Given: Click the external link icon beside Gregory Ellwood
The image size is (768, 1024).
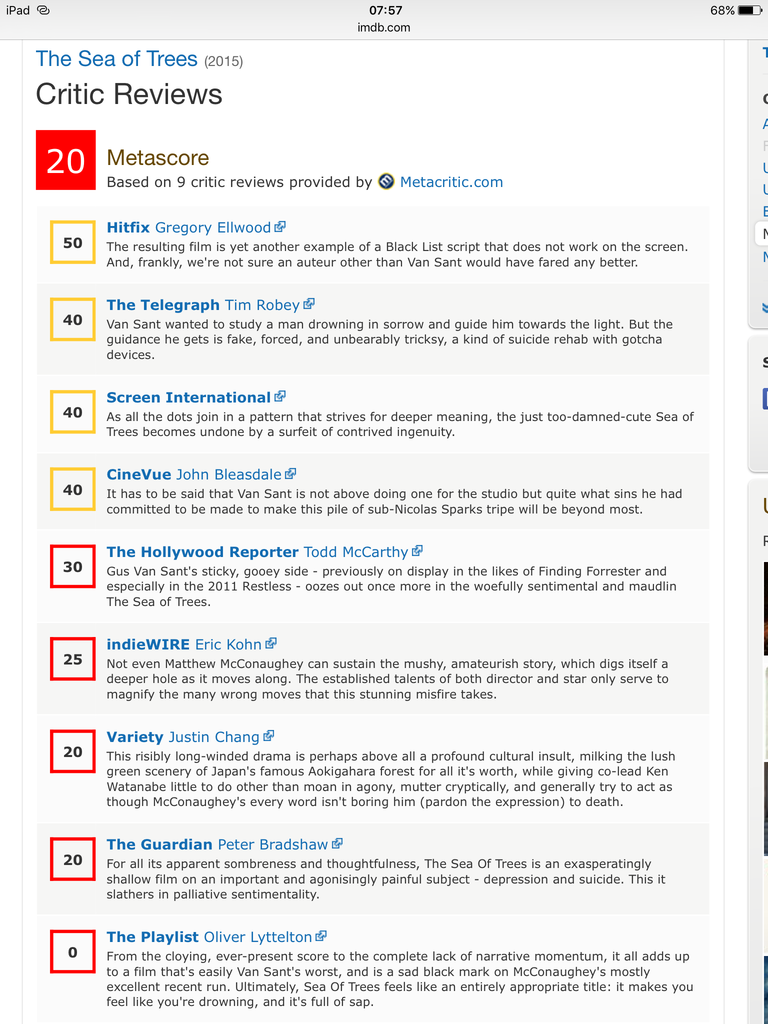Looking at the screenshot, I should tap(281, 228).
